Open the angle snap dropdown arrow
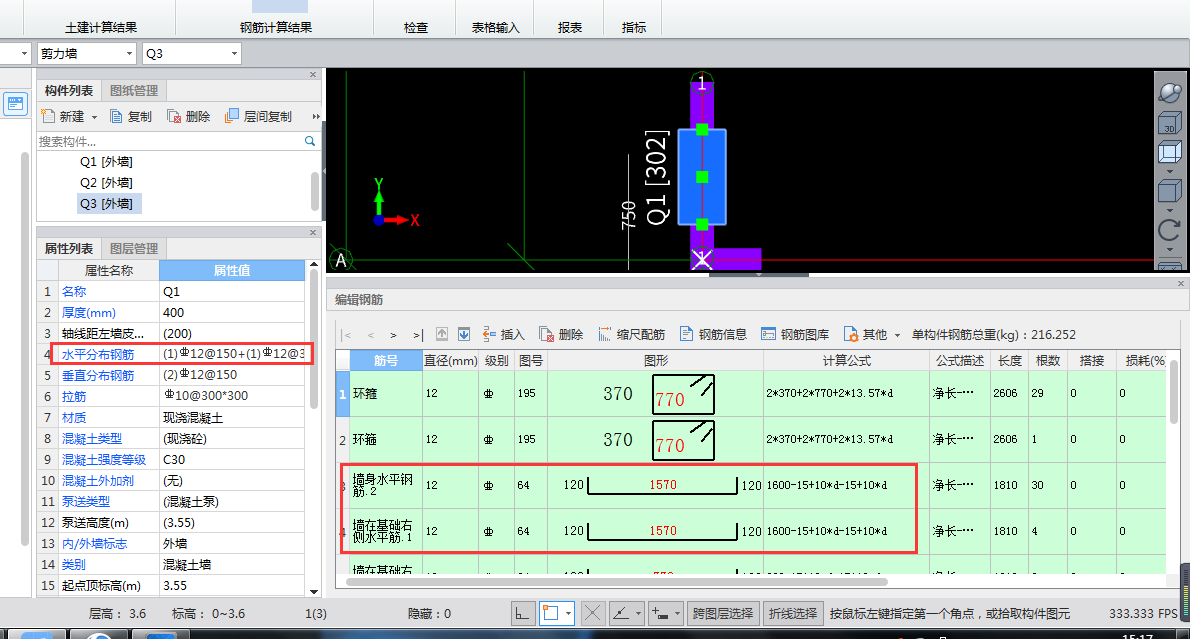Viewport: 1190px width, 639px height. point(638,613)
